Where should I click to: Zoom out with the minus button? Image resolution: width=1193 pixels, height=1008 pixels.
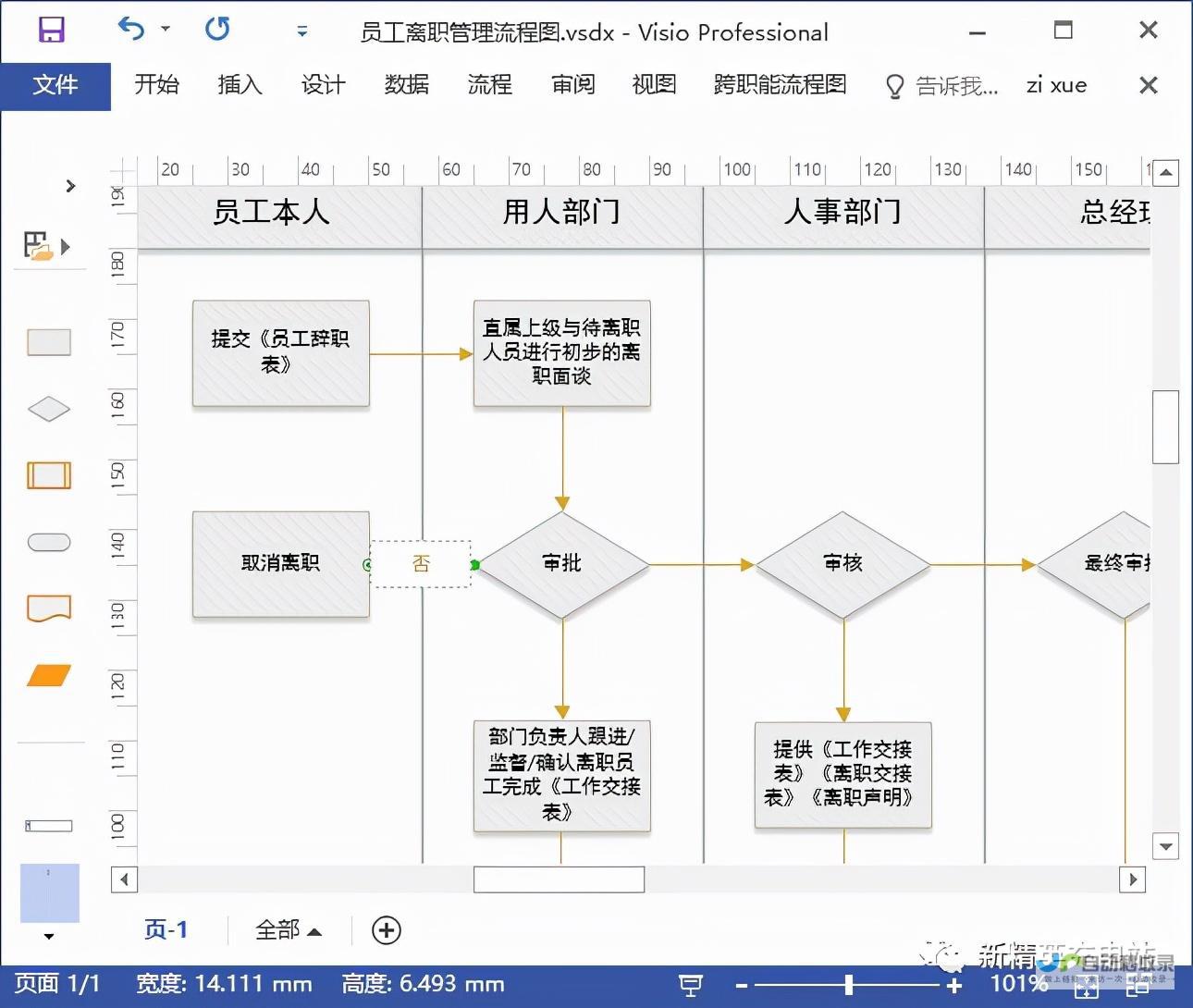tap(741, 986)
